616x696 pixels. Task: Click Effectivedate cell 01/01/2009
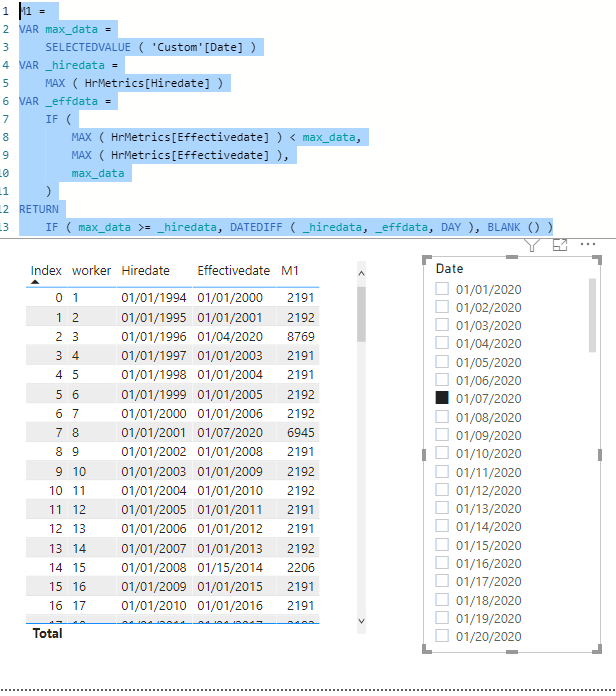click(x=230, y=471)
